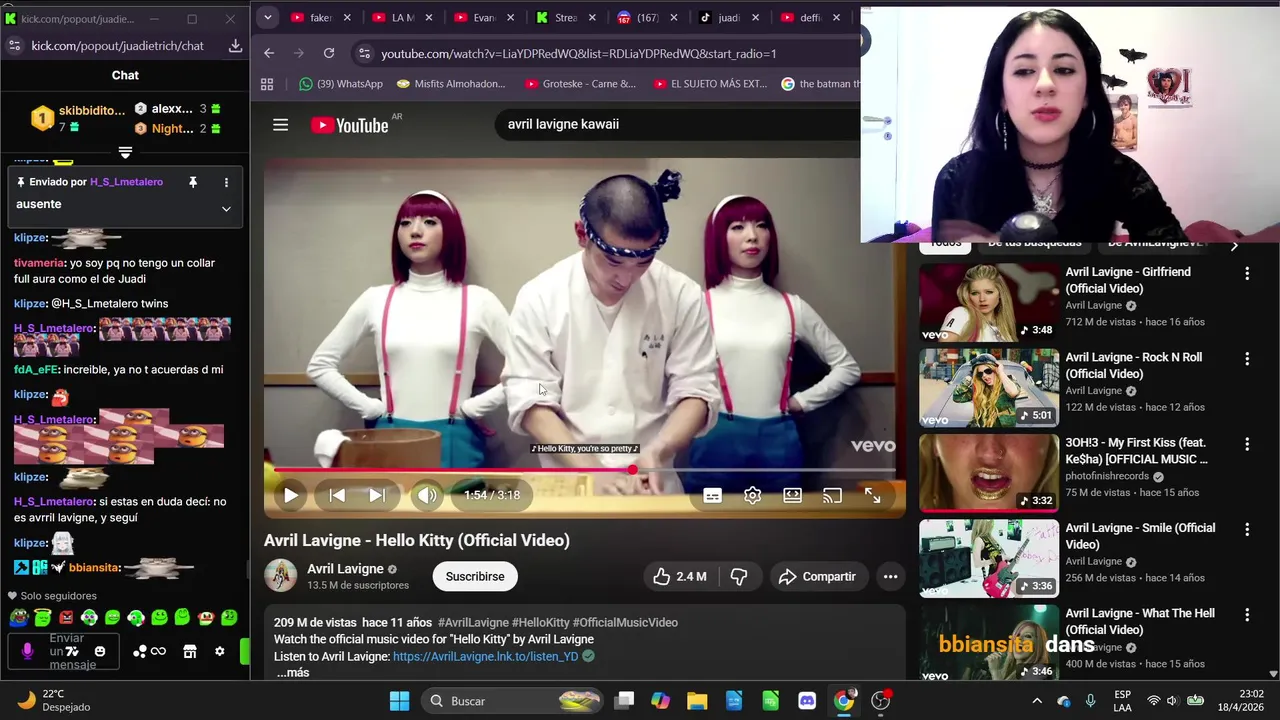View site information icon in address bar
Image resolution: width=1280 pixels, height=720 pixels.
[364, 53]
